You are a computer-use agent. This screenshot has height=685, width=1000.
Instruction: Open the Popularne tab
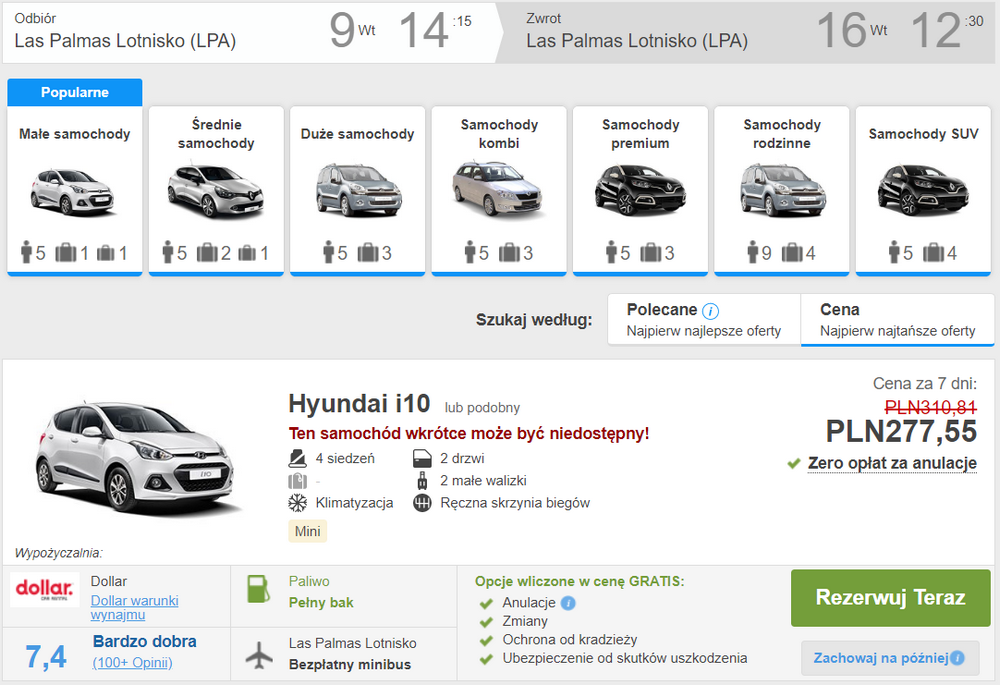(75, 92)
